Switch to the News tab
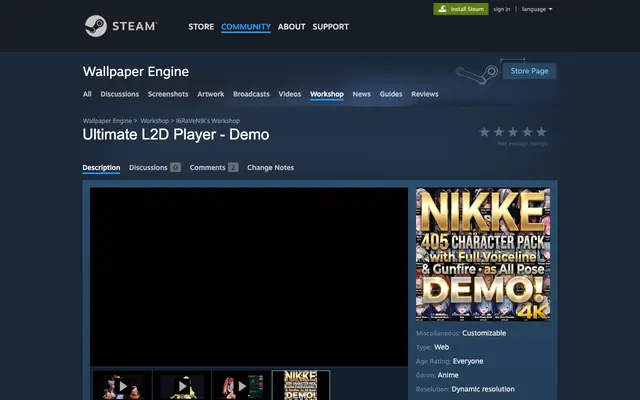 pyautogui.click(x=361, y=94)
